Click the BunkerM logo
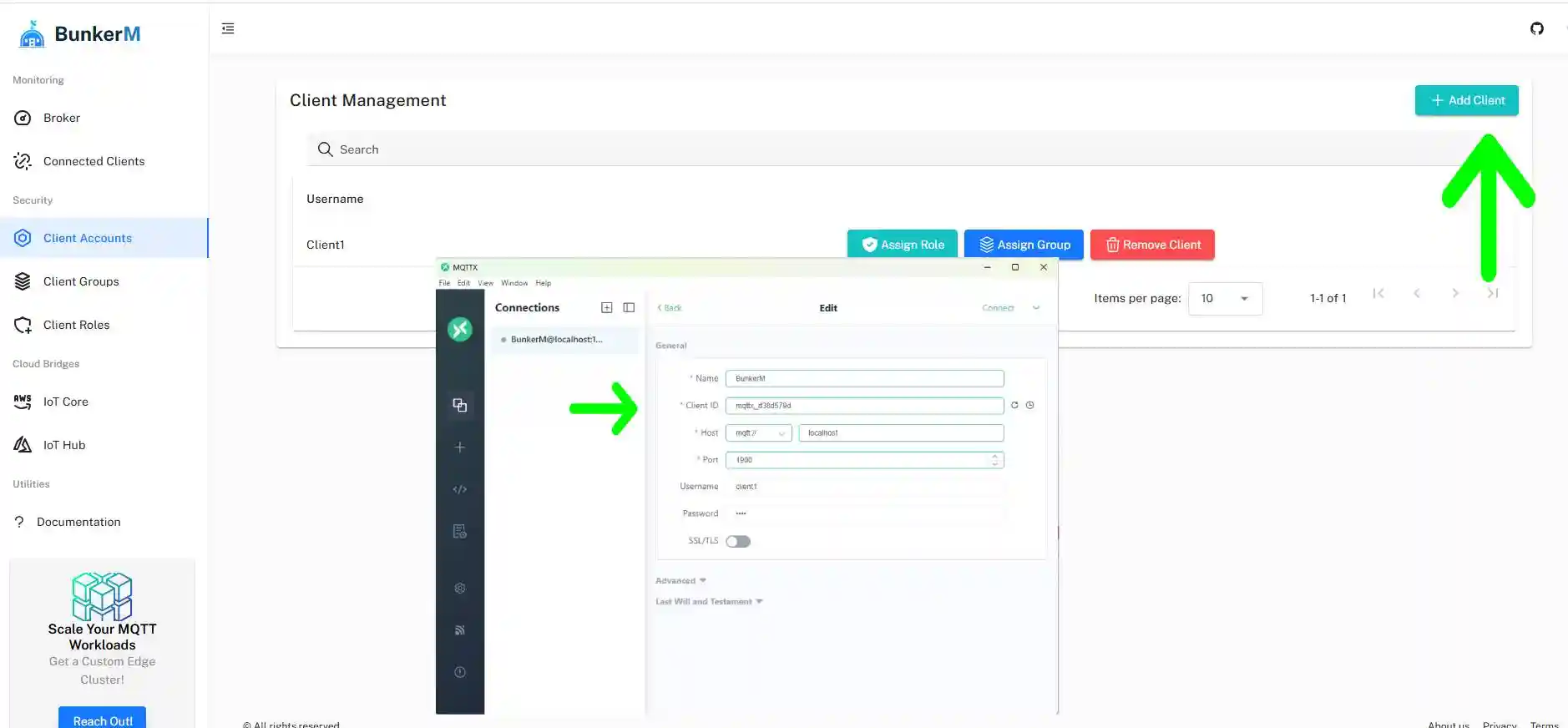1568x728 pixels. [79, 34]
